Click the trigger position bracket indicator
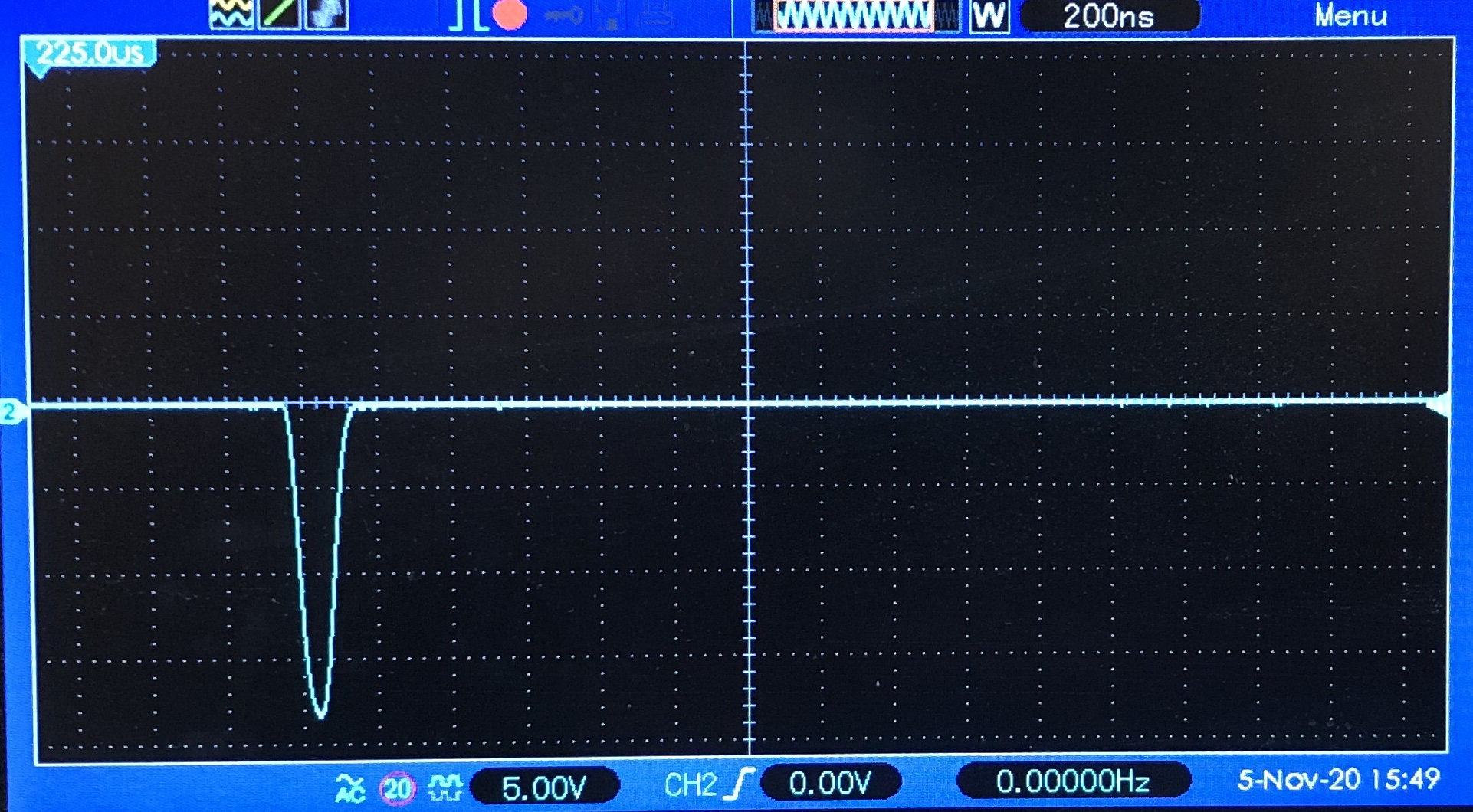The width and height of the screenshot is (1473, 812). point(467,15)
